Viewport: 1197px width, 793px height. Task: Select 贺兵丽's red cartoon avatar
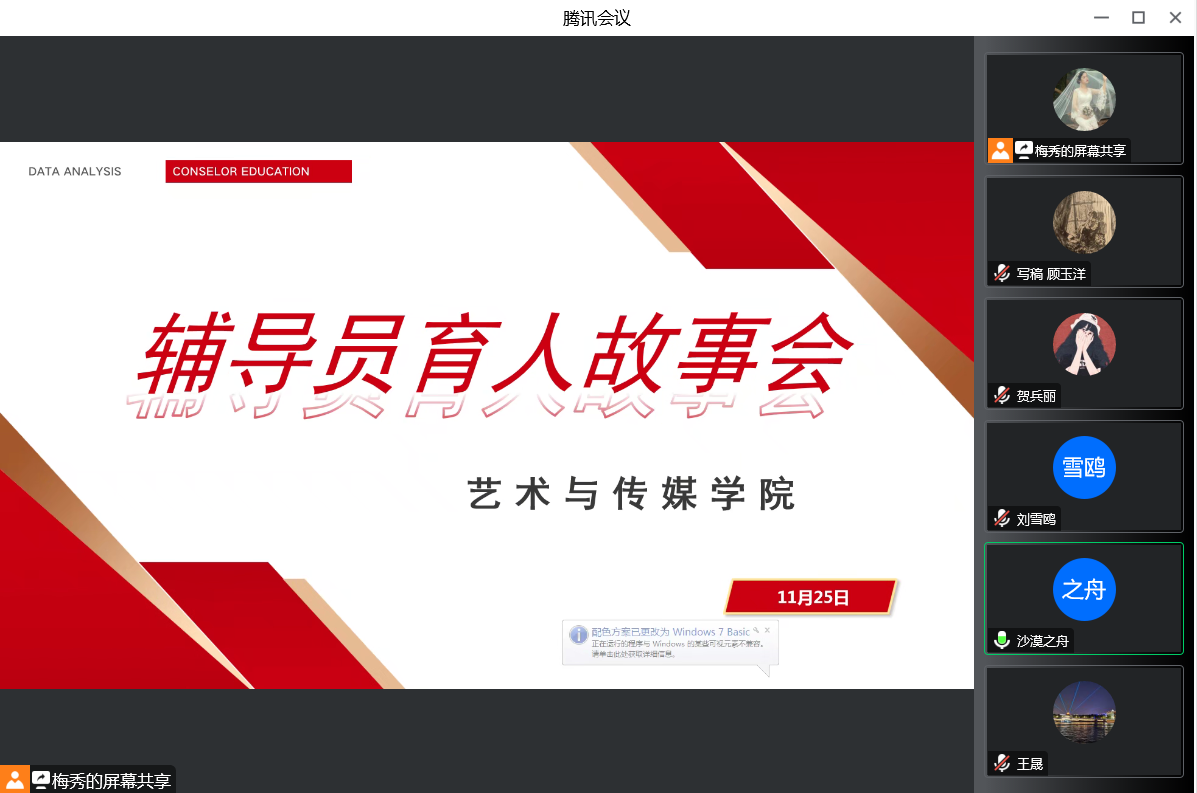click(x=1084, y=345)
